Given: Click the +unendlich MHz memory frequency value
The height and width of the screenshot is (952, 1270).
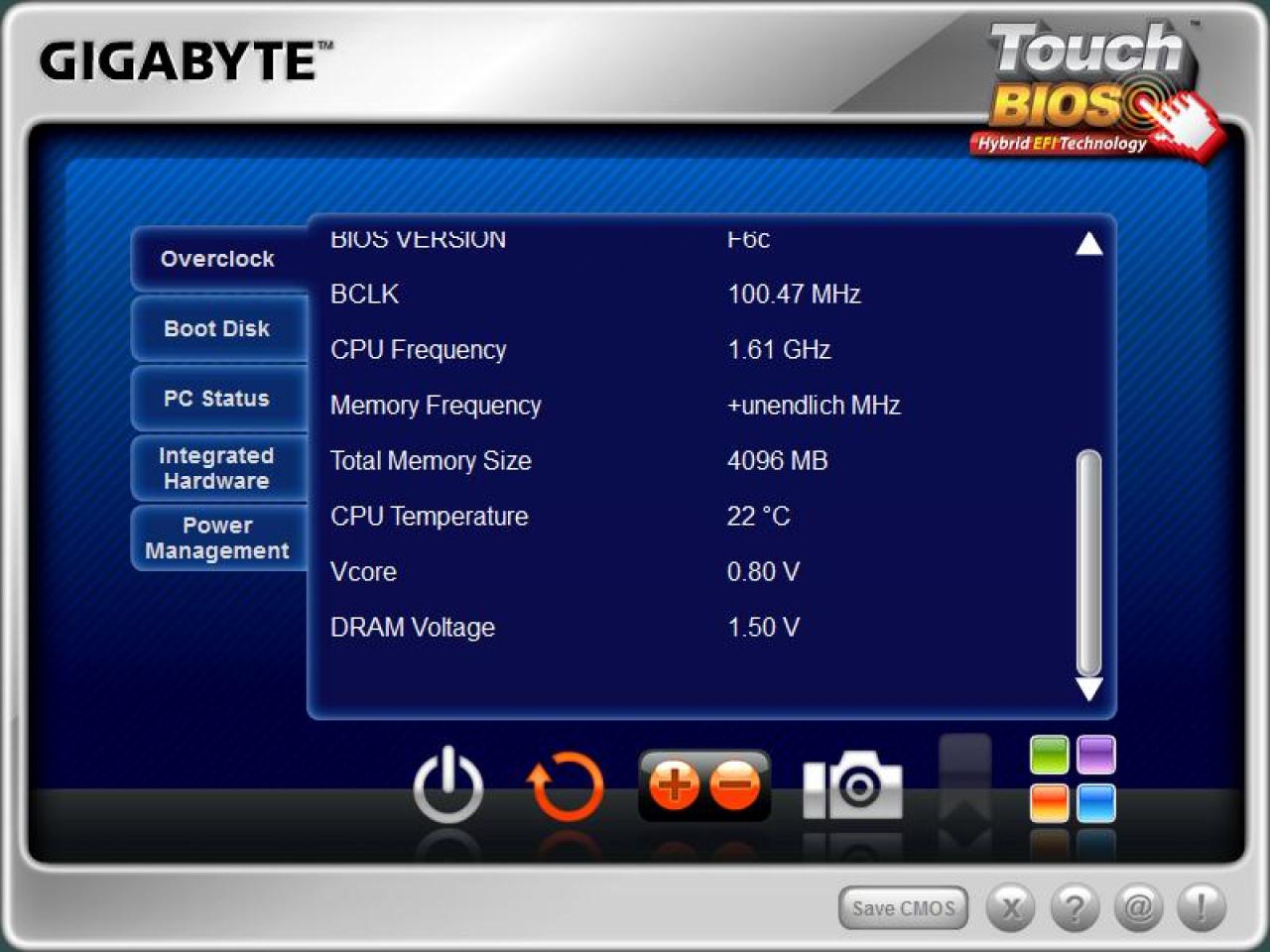Looking at the screenshot, I should [814, 405].
